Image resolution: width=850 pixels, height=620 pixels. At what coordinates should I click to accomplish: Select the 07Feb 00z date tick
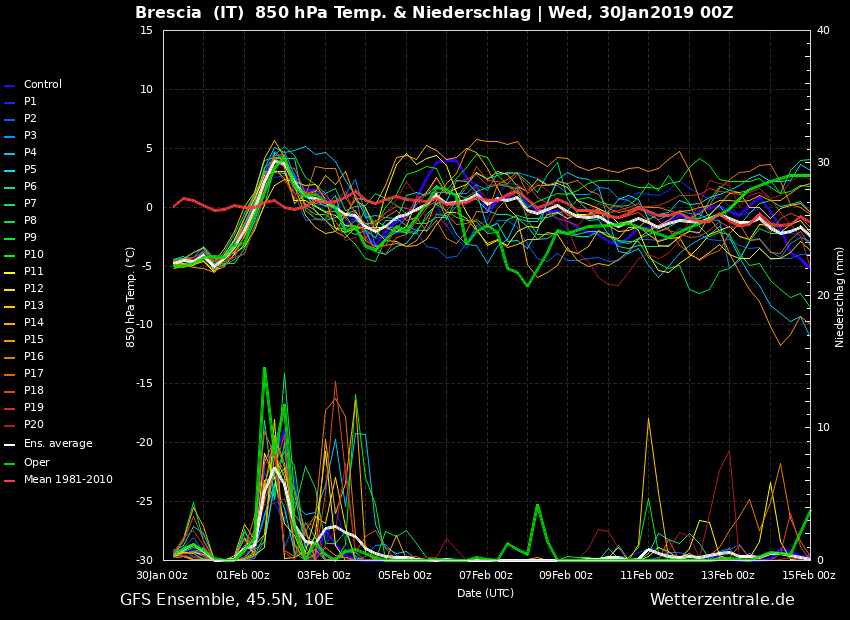click(x=486, y=575)
